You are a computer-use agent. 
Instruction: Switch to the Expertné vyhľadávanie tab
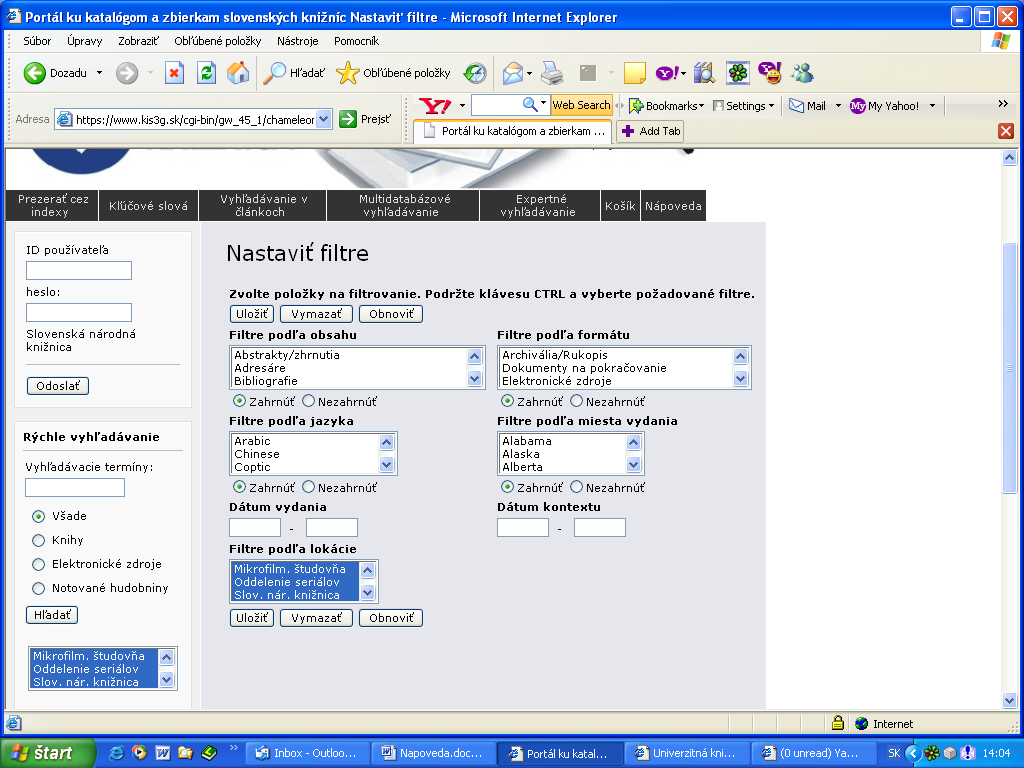[x=540, y=205]
